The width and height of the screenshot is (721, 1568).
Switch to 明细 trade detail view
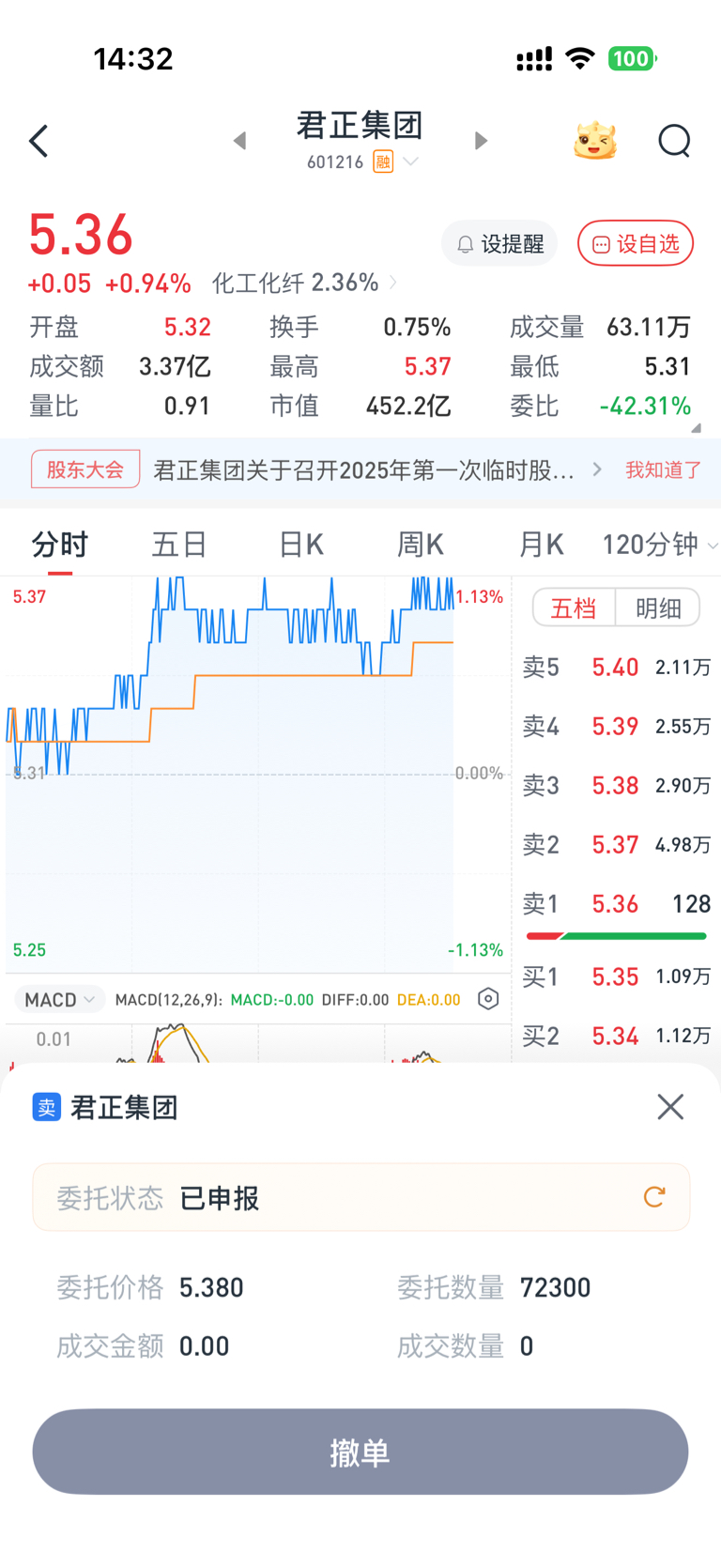pos(658,607)
